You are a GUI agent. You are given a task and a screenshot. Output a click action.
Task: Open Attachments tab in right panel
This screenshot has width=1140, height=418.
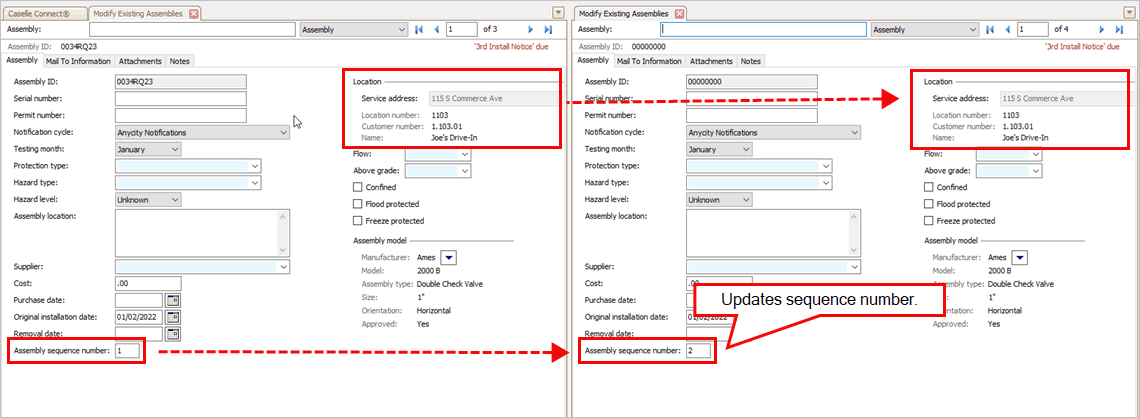tap(711, 61)
